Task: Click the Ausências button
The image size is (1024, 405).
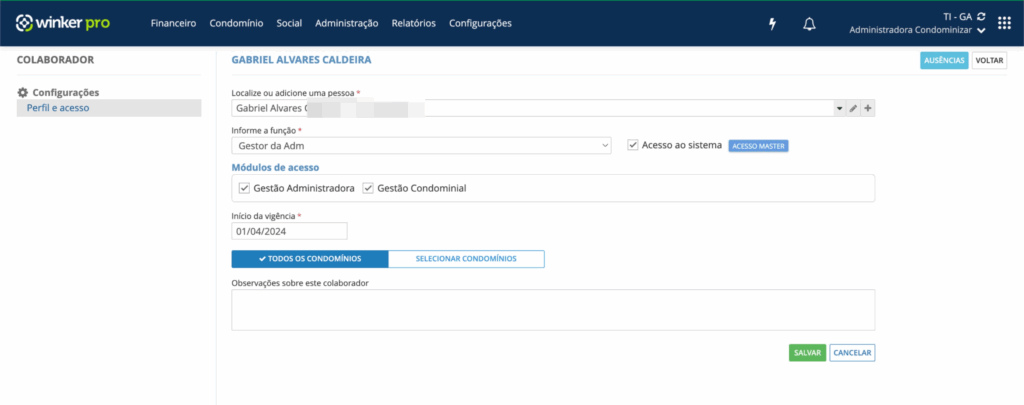Action: pos(943,60)
